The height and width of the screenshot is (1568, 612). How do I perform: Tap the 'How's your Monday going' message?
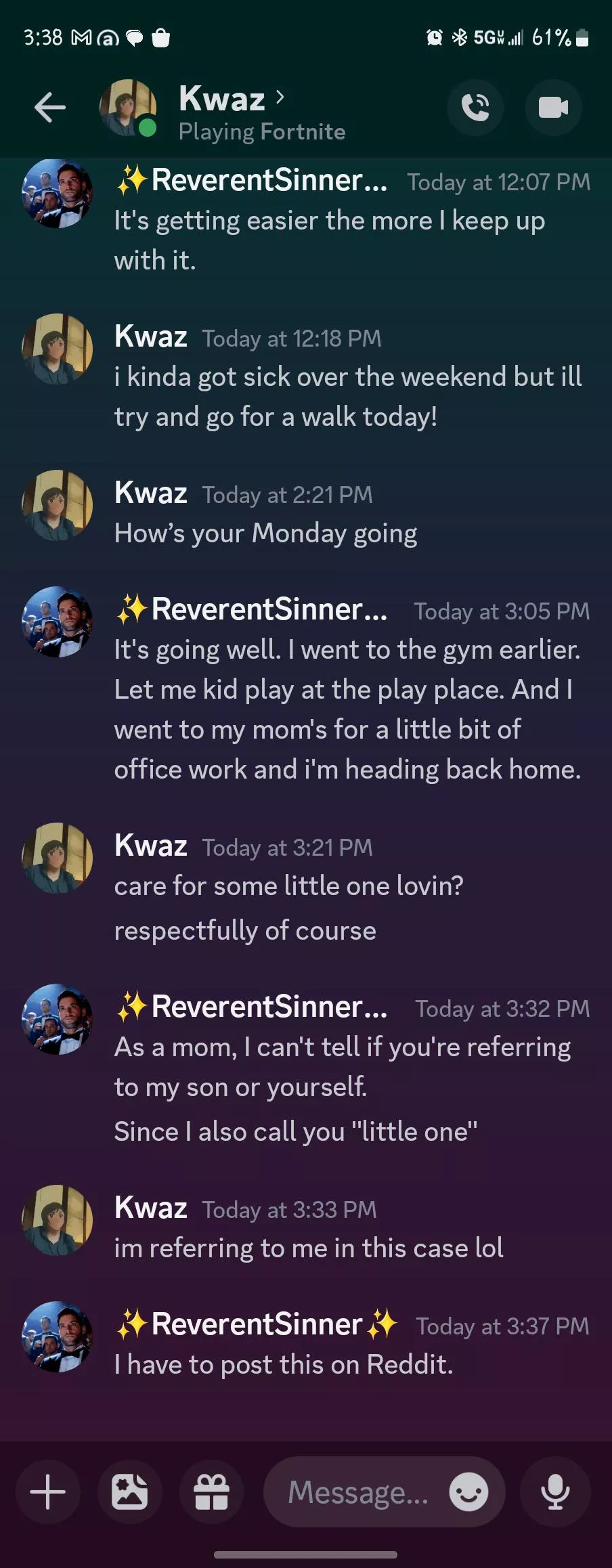click(265, 533)
